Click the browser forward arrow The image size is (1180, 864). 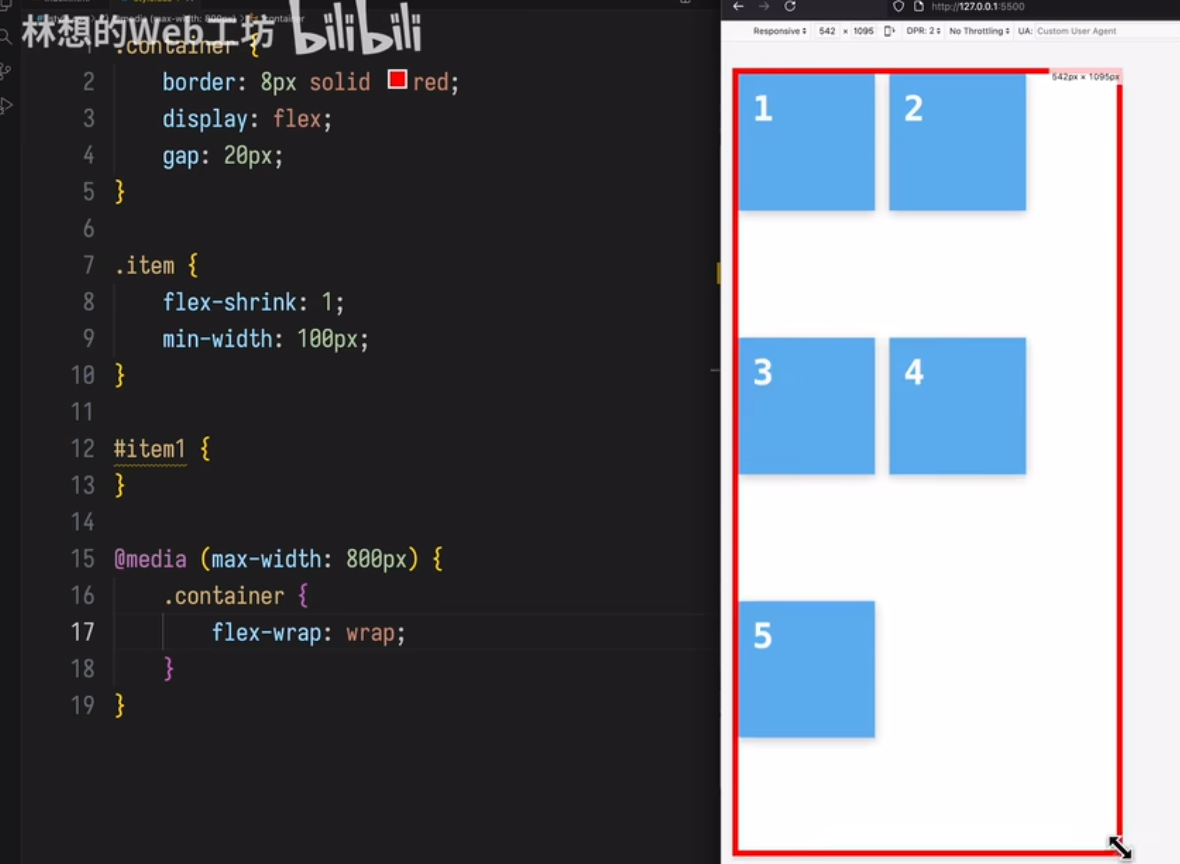pos(764,6)
